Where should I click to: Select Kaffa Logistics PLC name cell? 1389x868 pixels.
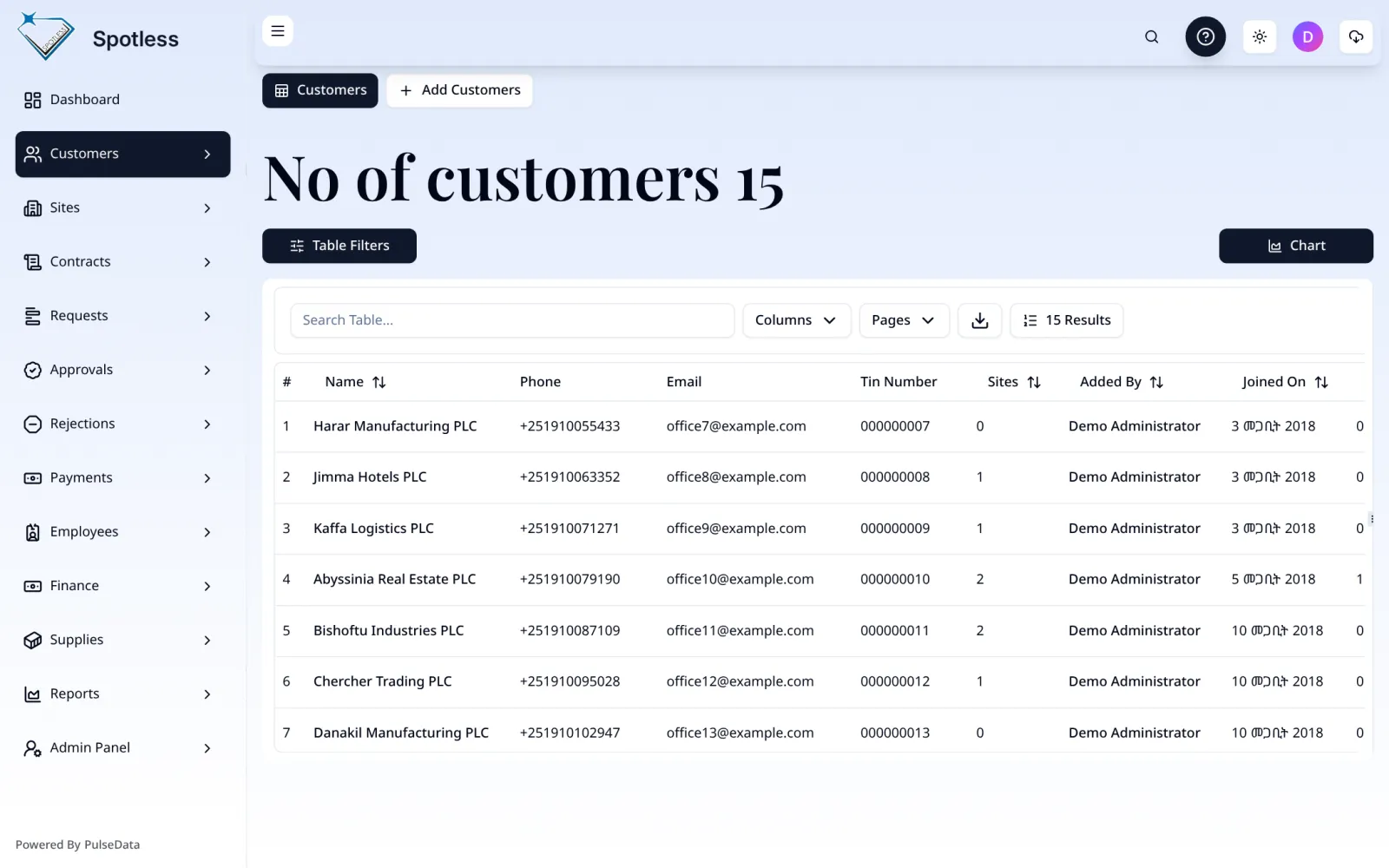tap(373, 529)
